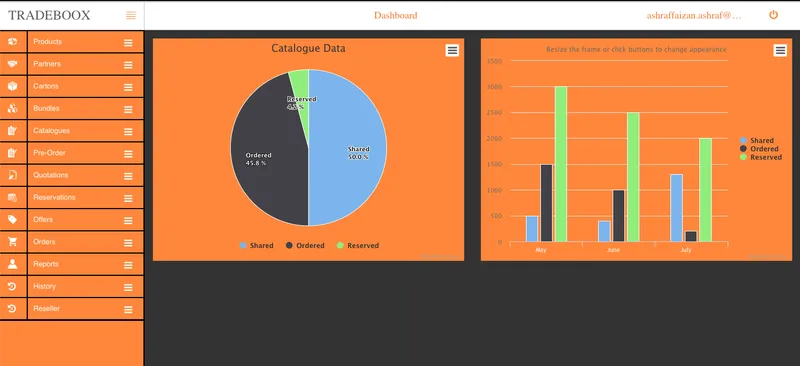
Task: Click the "June" axis label
Action: 614,251
